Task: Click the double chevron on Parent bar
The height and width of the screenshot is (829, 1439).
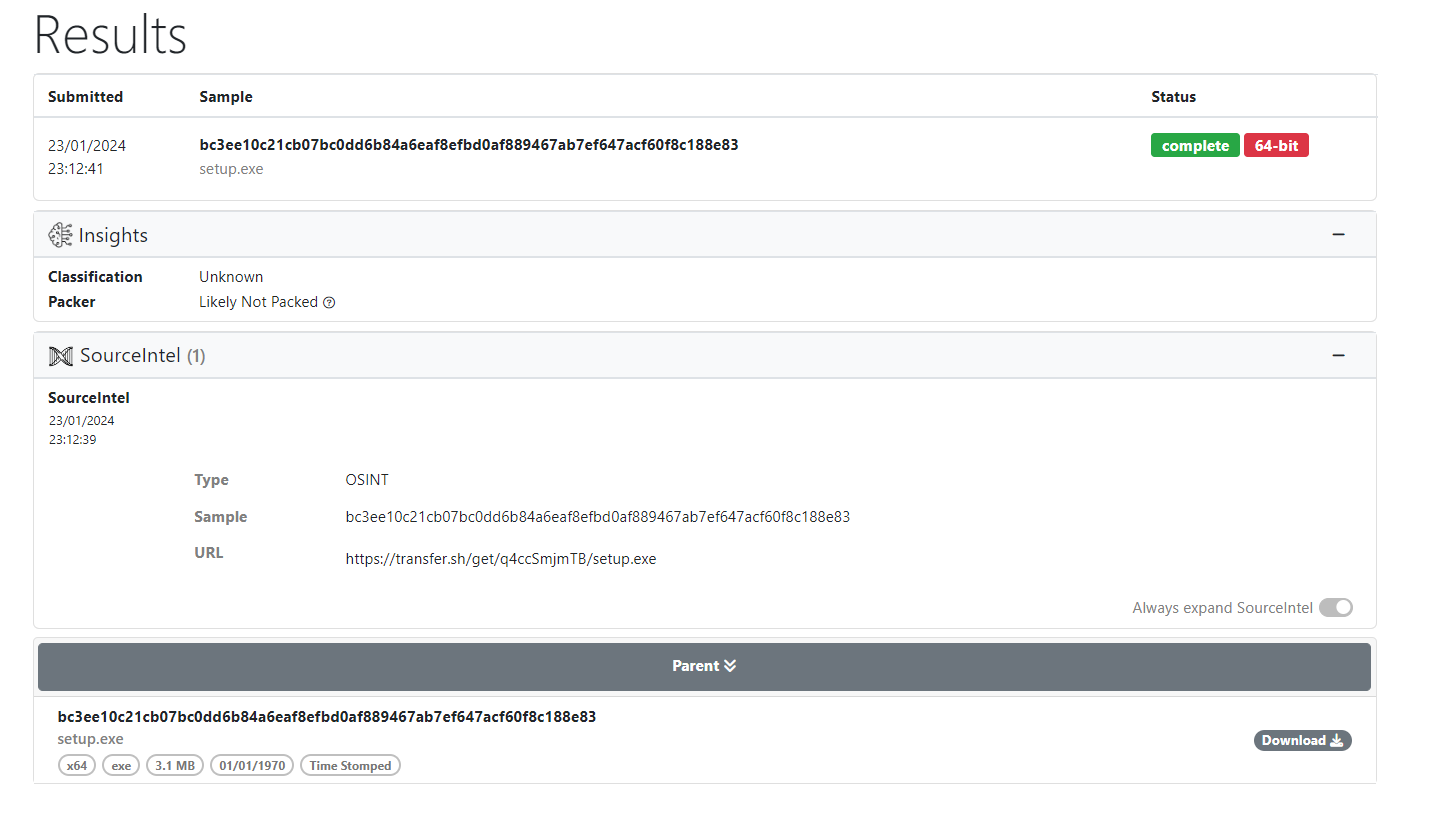Action: pyautogui.click(x=730, y=666)
